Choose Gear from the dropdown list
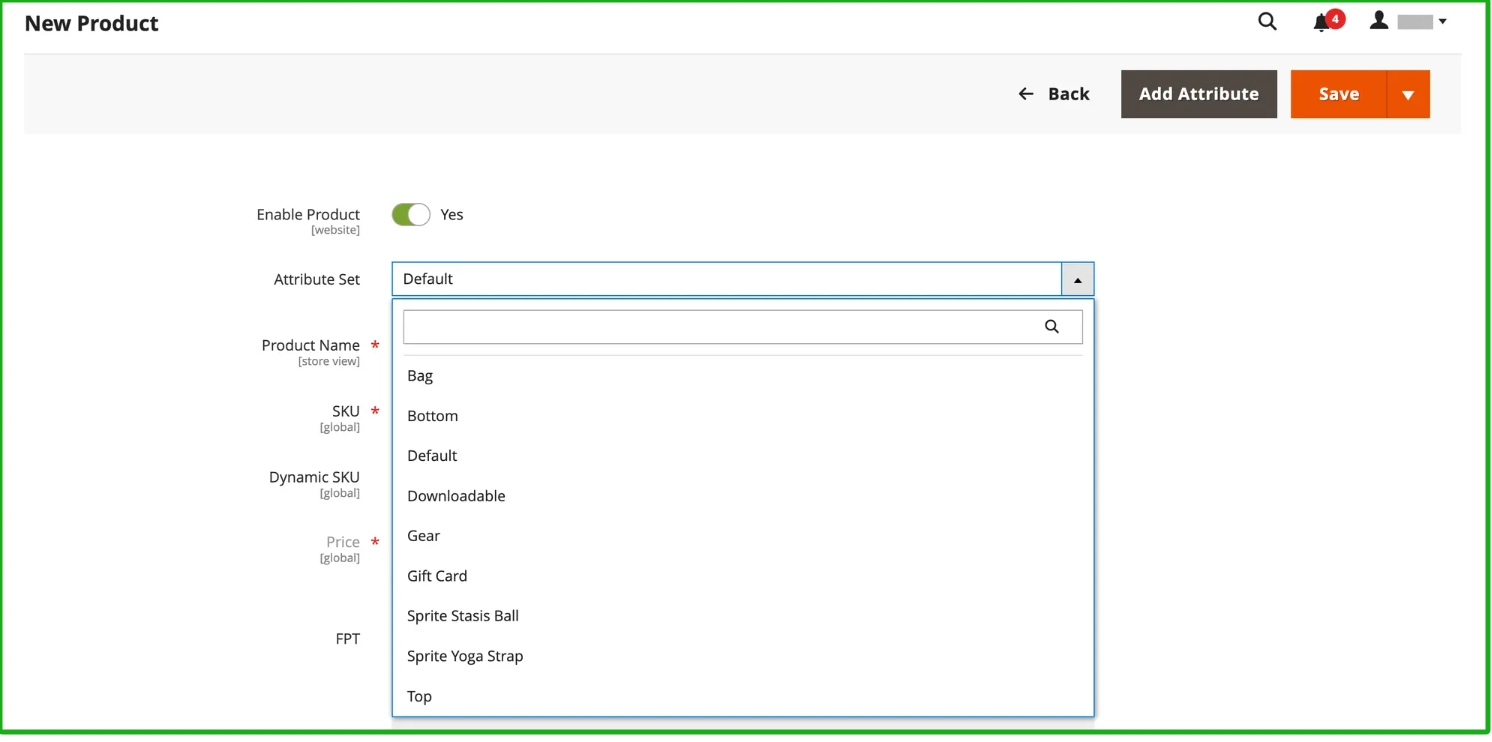 (x=423, y=536)
